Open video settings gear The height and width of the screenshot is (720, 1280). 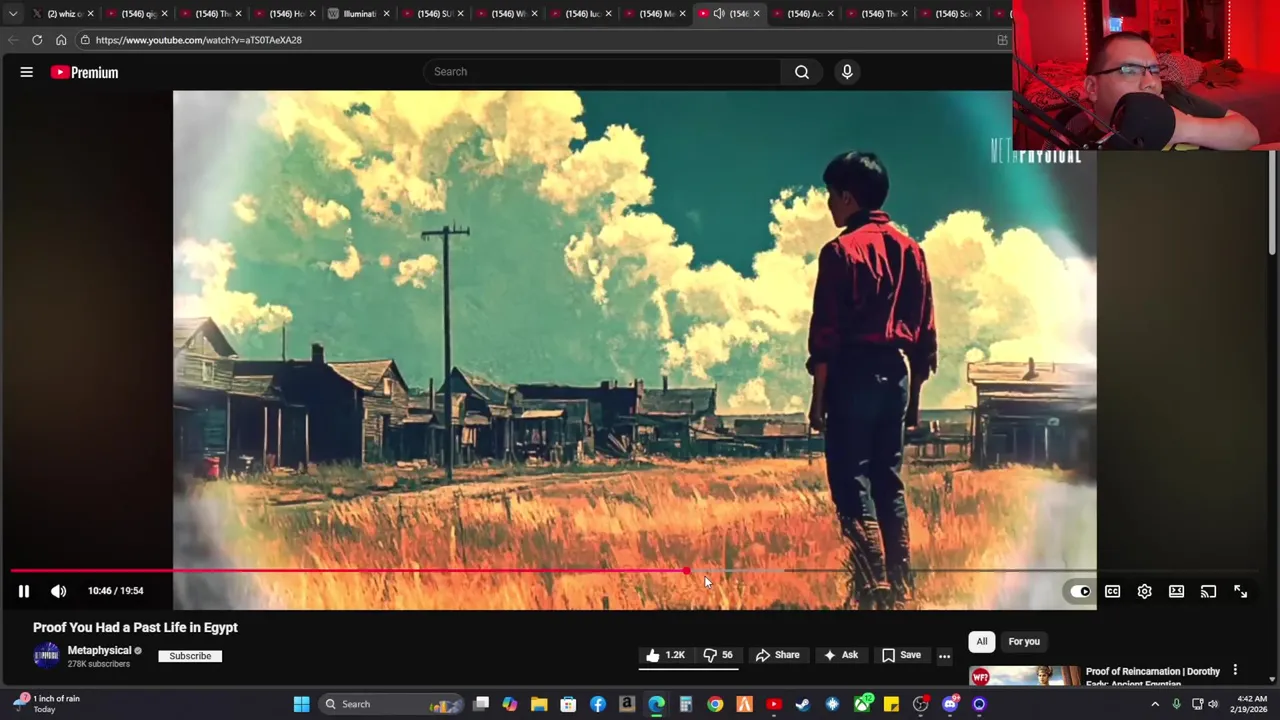tap(1144, 591)
